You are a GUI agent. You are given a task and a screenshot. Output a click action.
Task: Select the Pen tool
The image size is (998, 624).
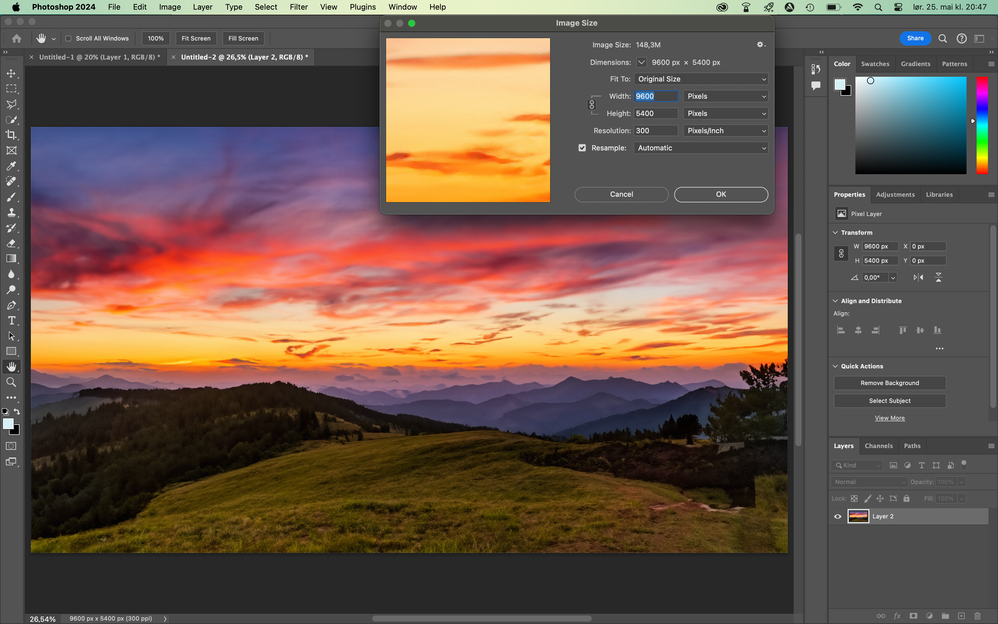(x=11, y=305)
